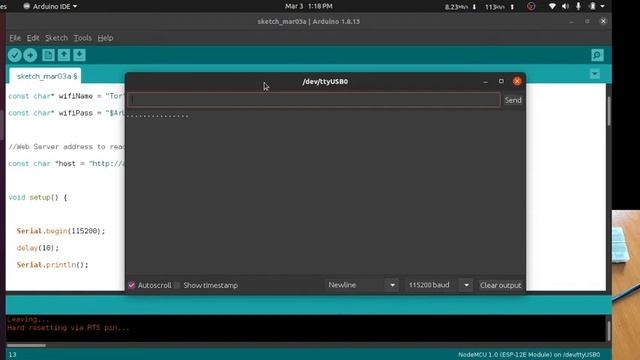Close the /dev/ttyUSB0 serial monitor window

pos(517,81)
